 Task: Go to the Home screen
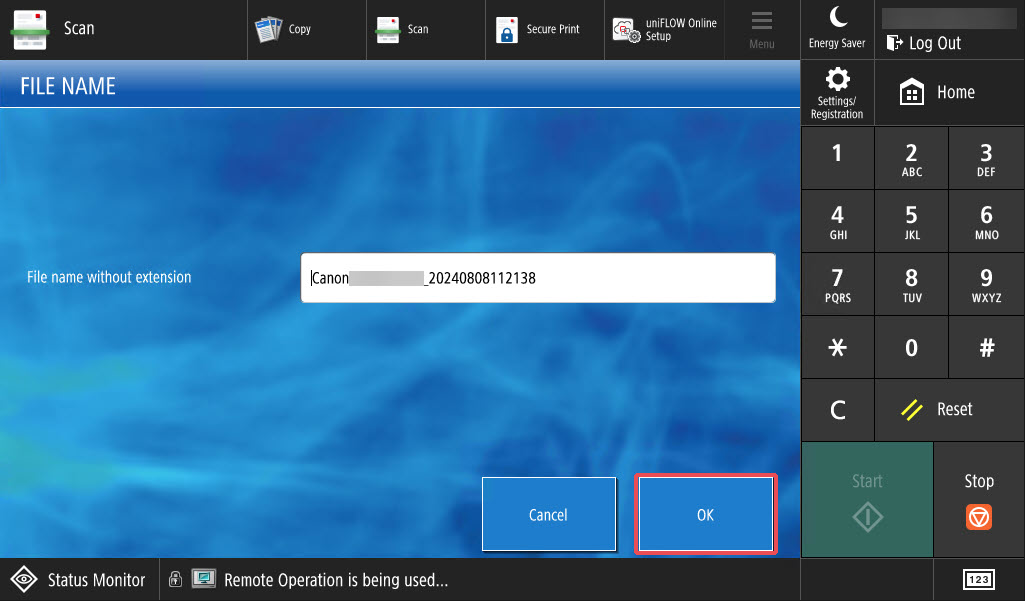tap(949, 93)
